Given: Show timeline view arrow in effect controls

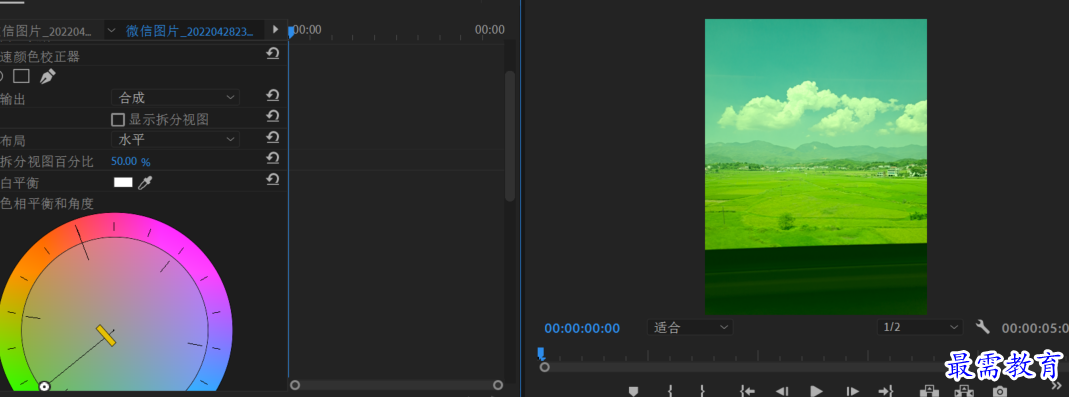Looking at the screenshot, I should [x=275, y=29].
